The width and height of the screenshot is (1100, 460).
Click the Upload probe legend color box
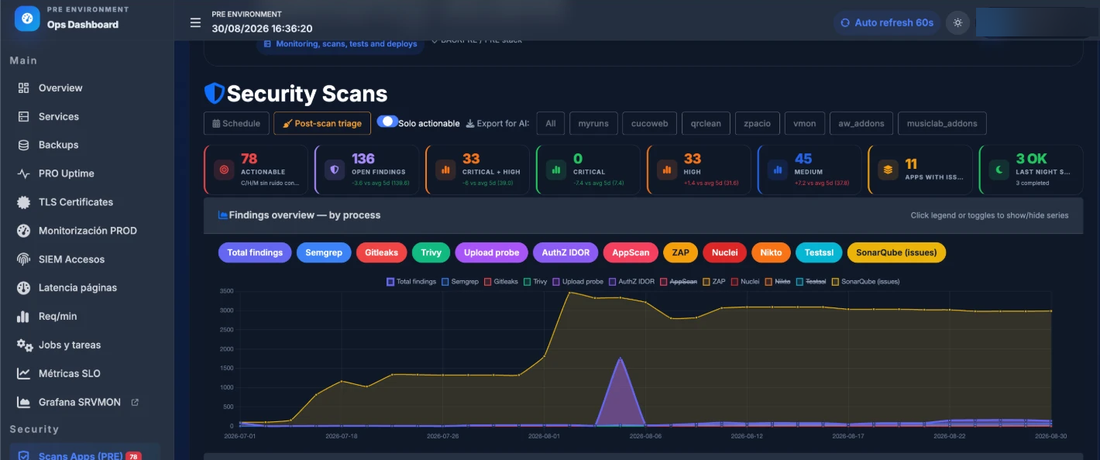tap(556, 281)
